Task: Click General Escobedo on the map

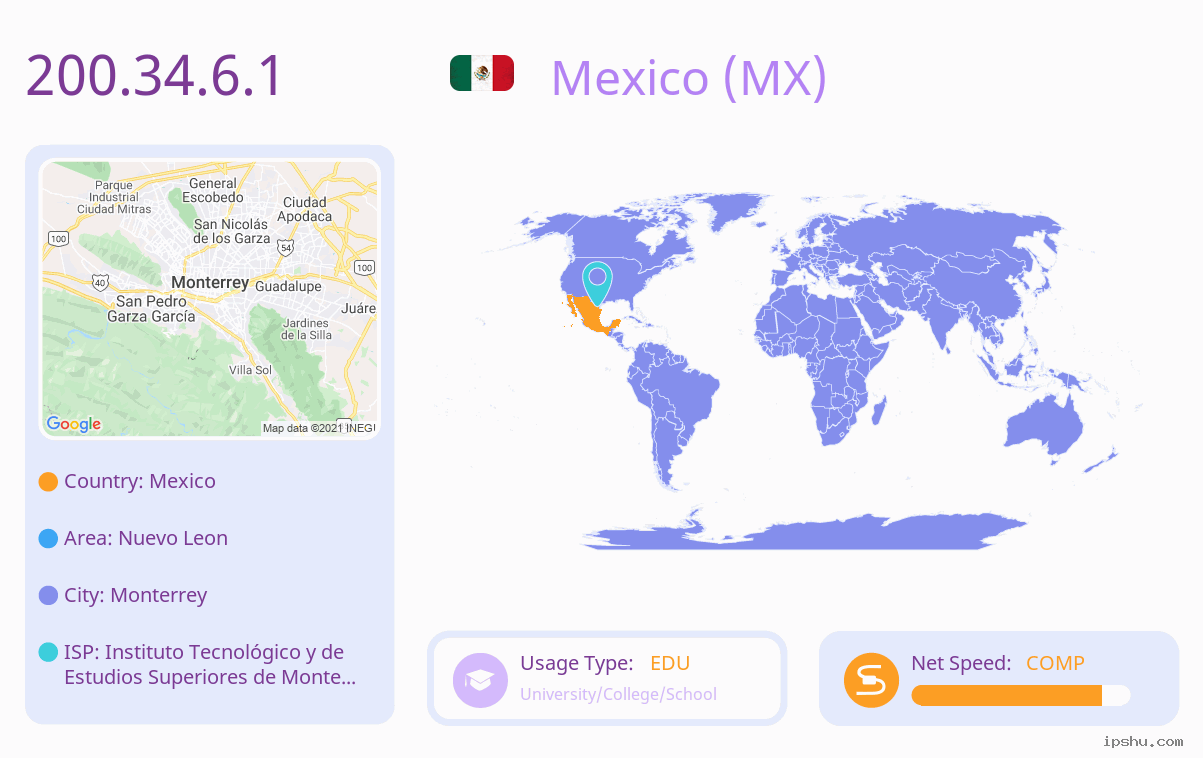Action: click(213, 190)
